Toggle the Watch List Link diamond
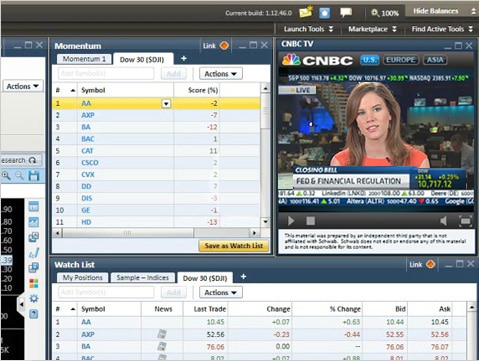The height and width of the screenshot is (361, 479). click(x=431, y=264)
